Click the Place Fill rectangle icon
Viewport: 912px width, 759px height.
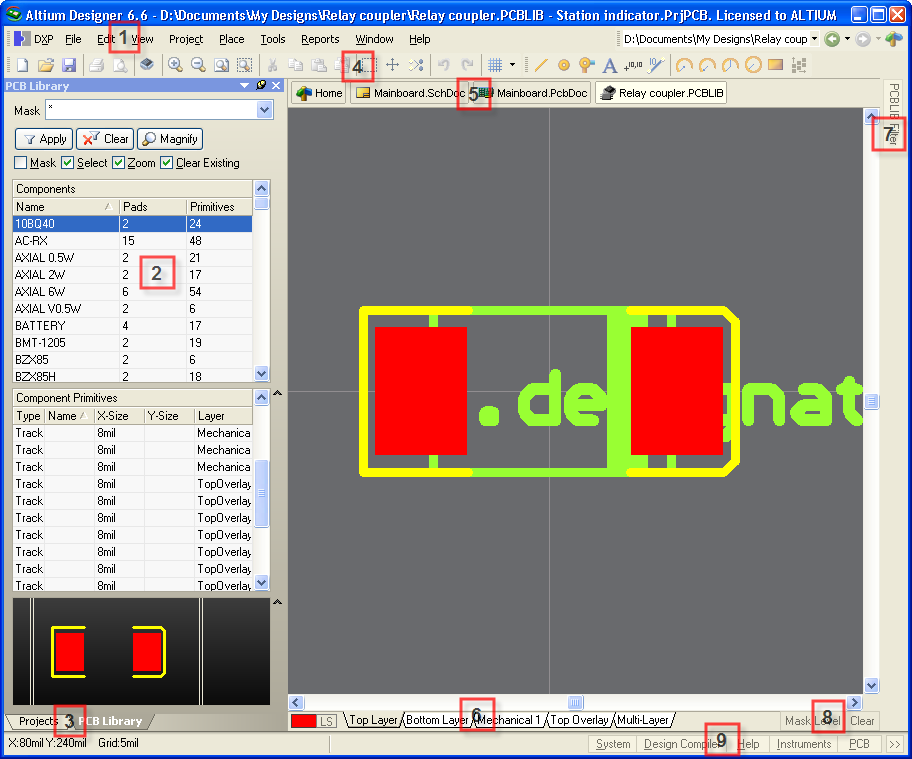click(x=775, y=65)
